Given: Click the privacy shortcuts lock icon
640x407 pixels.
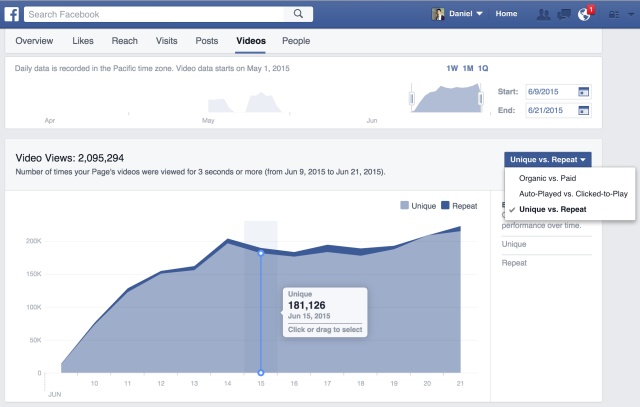Looking at the screenshot, I should click(x=612, y=14).
